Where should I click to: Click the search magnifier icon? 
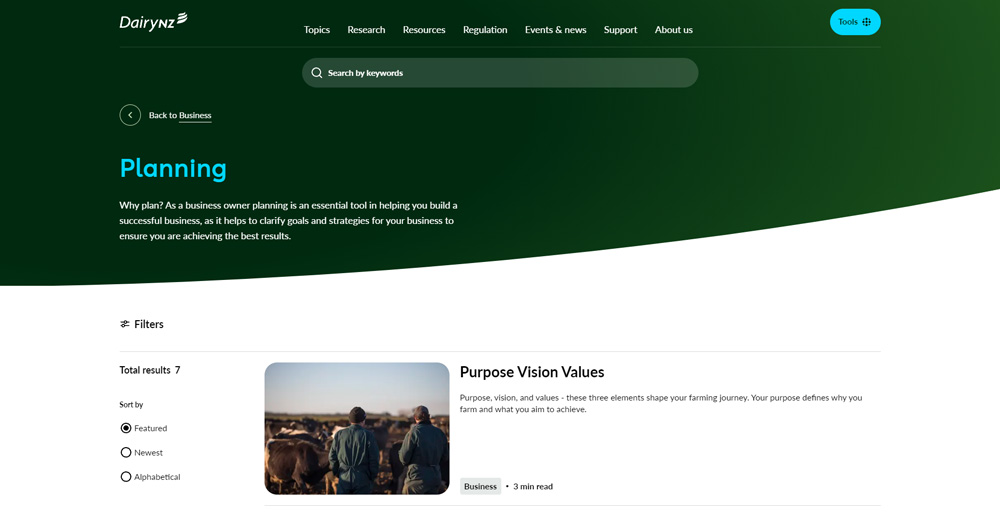pyautogui.click(x=316, y=73)
